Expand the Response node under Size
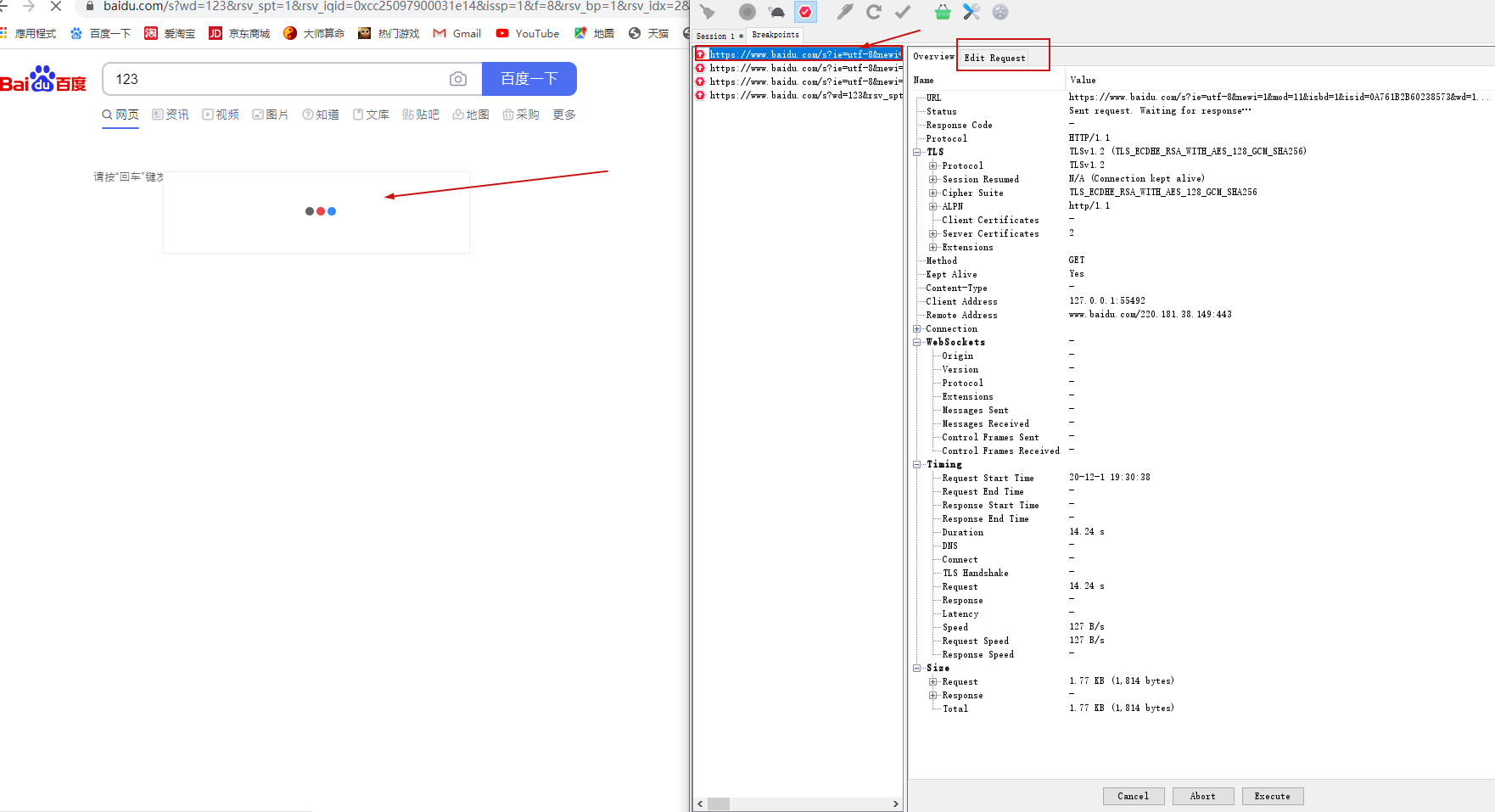The width and height of the screenshot is (1495, 812). 932,695
